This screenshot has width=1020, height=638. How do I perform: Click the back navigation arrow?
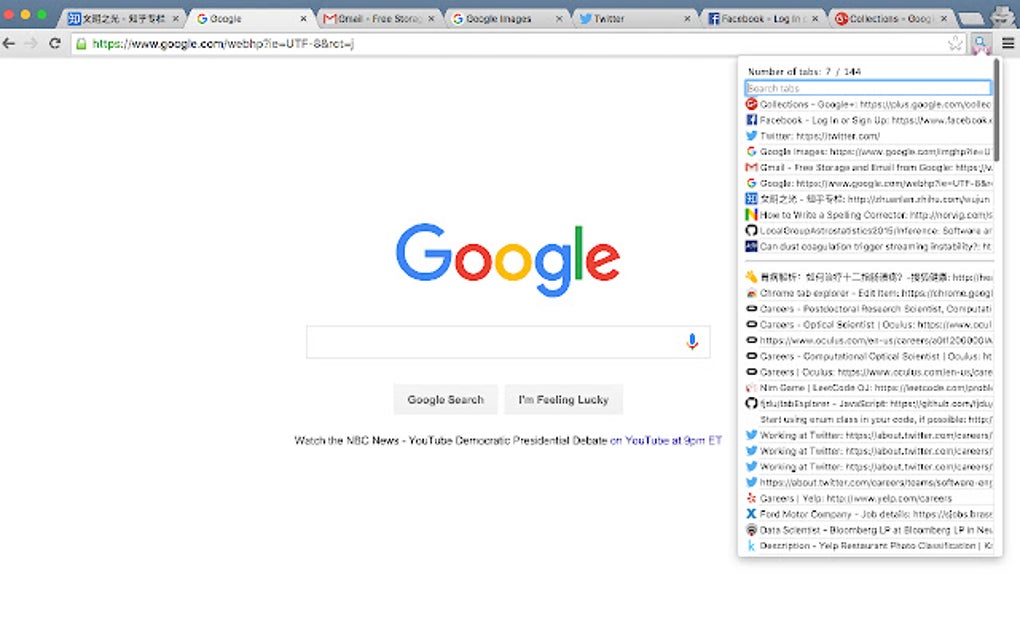11,44
